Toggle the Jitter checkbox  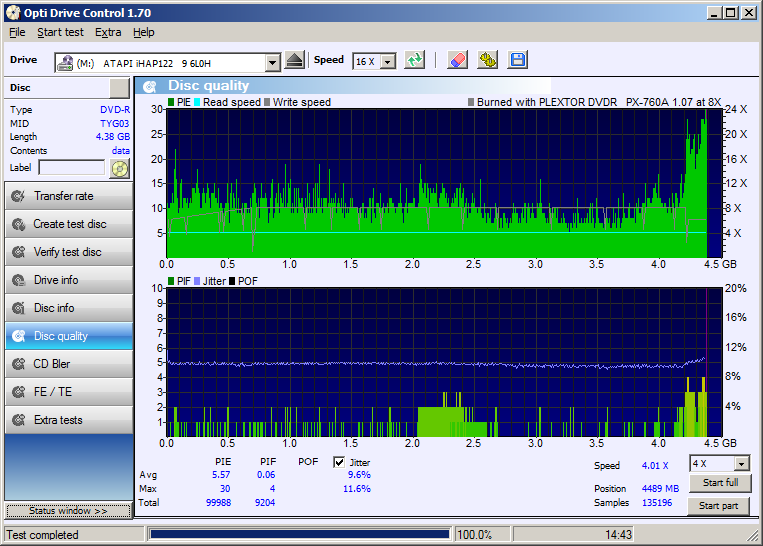[x=339, y=462]
